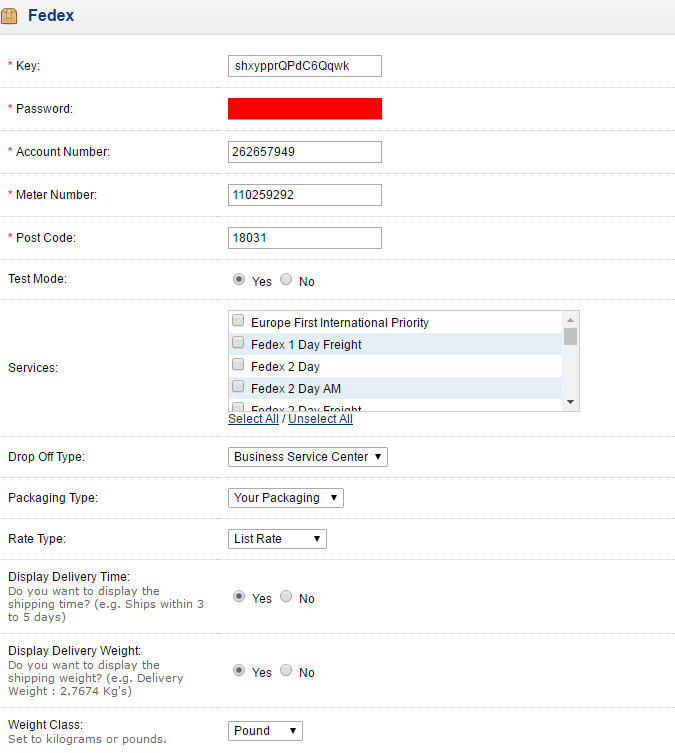
Task: Click the services list scroll down arrow
Action: click(x=570, y=402)
